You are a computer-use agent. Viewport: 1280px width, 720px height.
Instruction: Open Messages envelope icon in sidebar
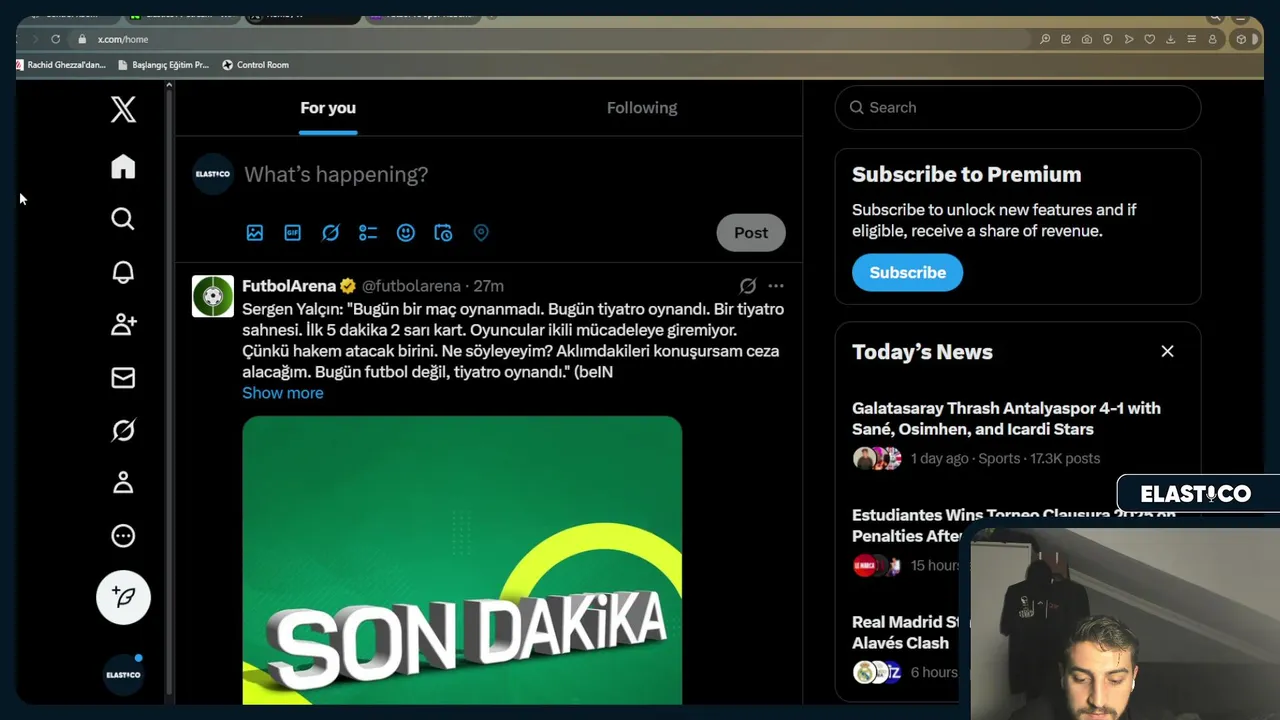pos(123,377)
